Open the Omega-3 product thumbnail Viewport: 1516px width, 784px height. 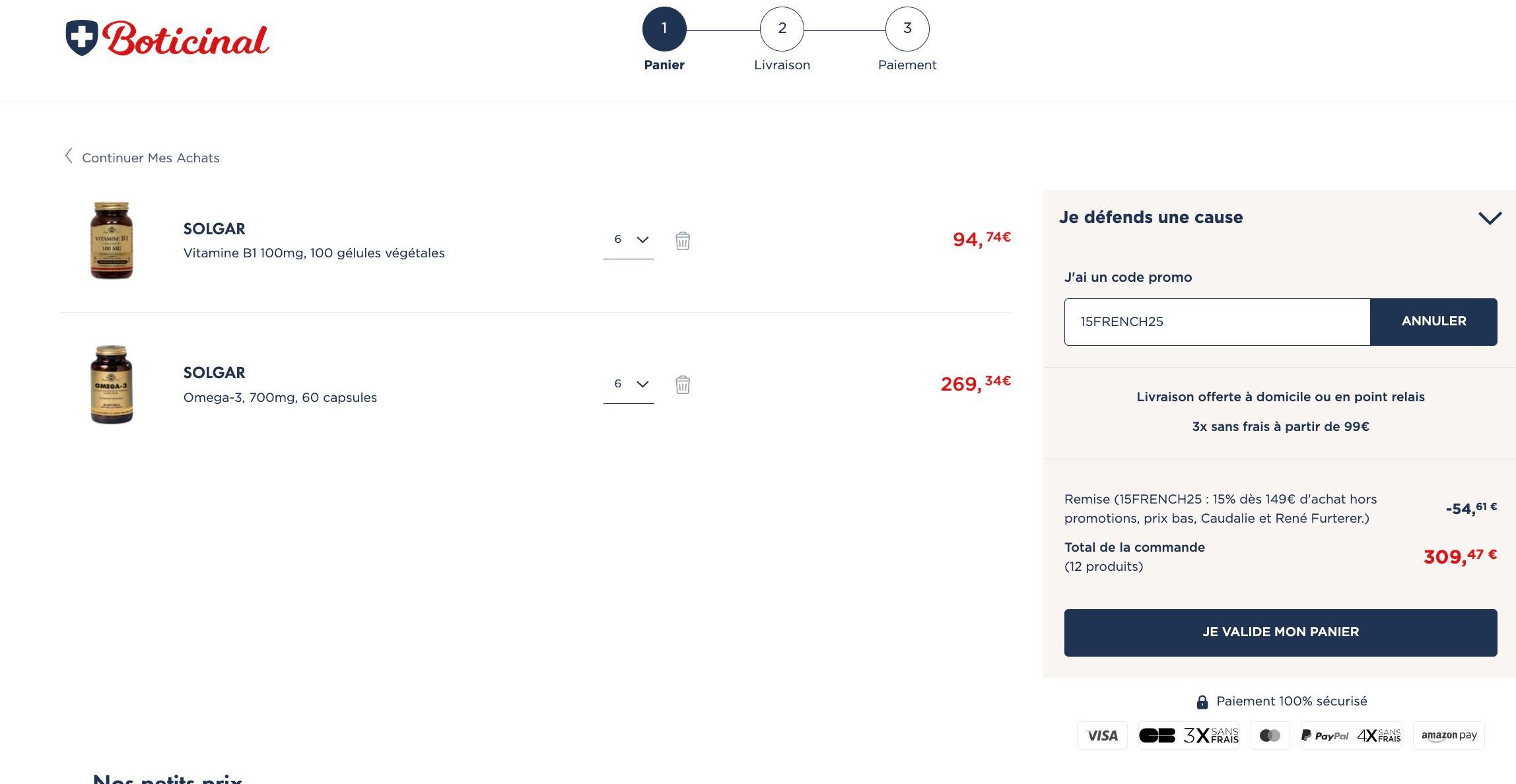coord(112,384)
